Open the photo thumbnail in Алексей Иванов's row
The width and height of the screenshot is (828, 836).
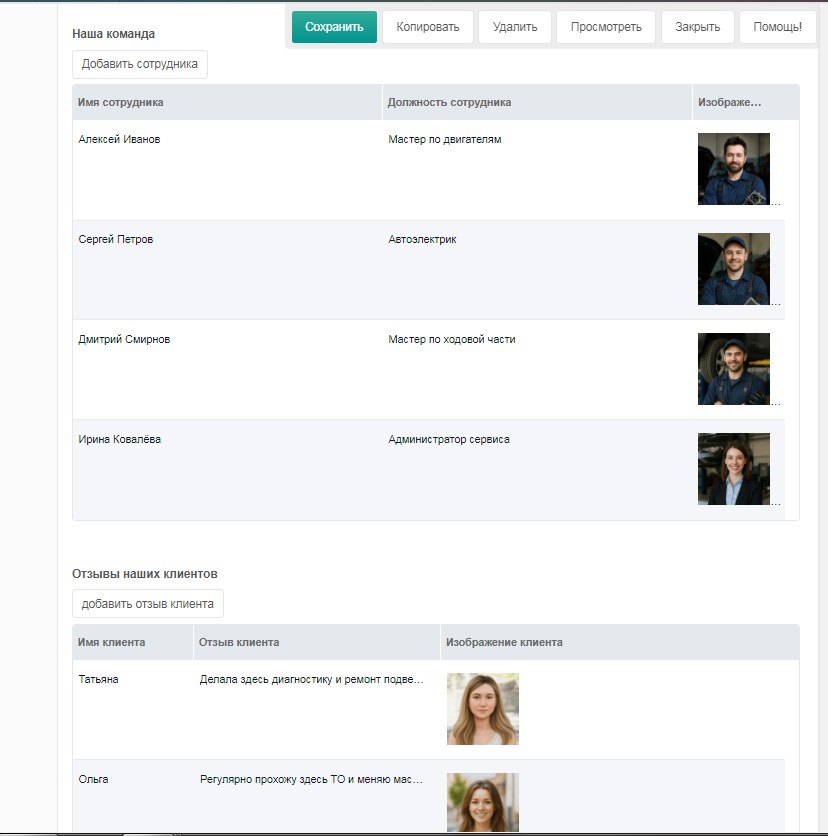coord(733,169)
